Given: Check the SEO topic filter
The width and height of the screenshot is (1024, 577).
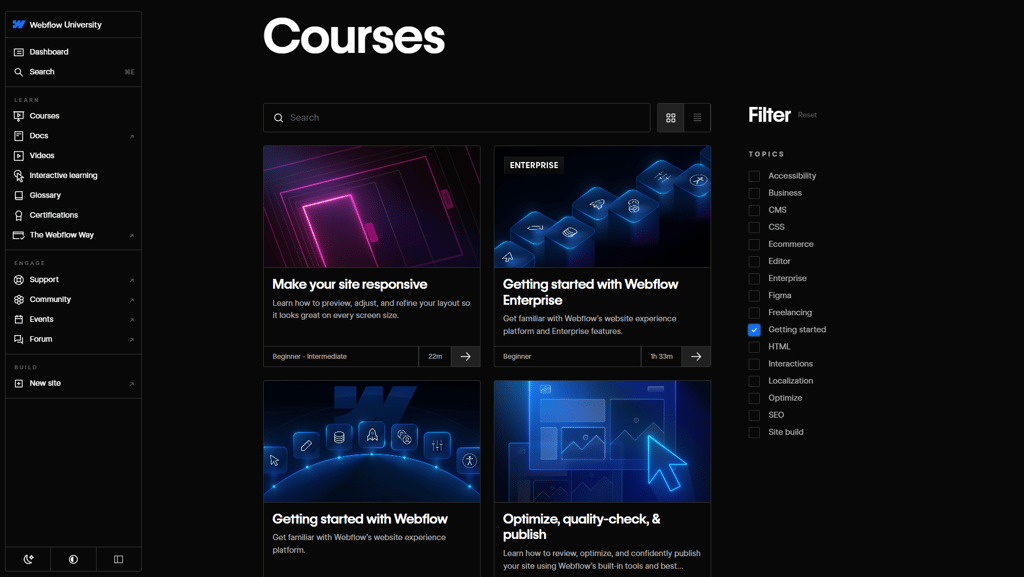Looking at the screenshot, I should click(754, 415).
